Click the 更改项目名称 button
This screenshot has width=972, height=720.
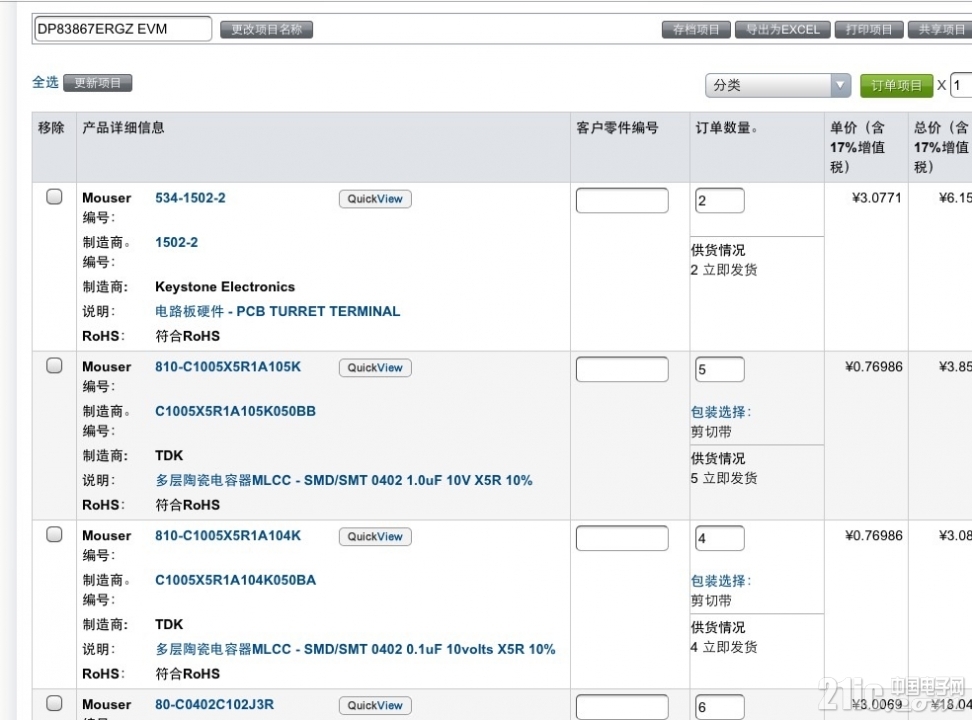[267, 30]
